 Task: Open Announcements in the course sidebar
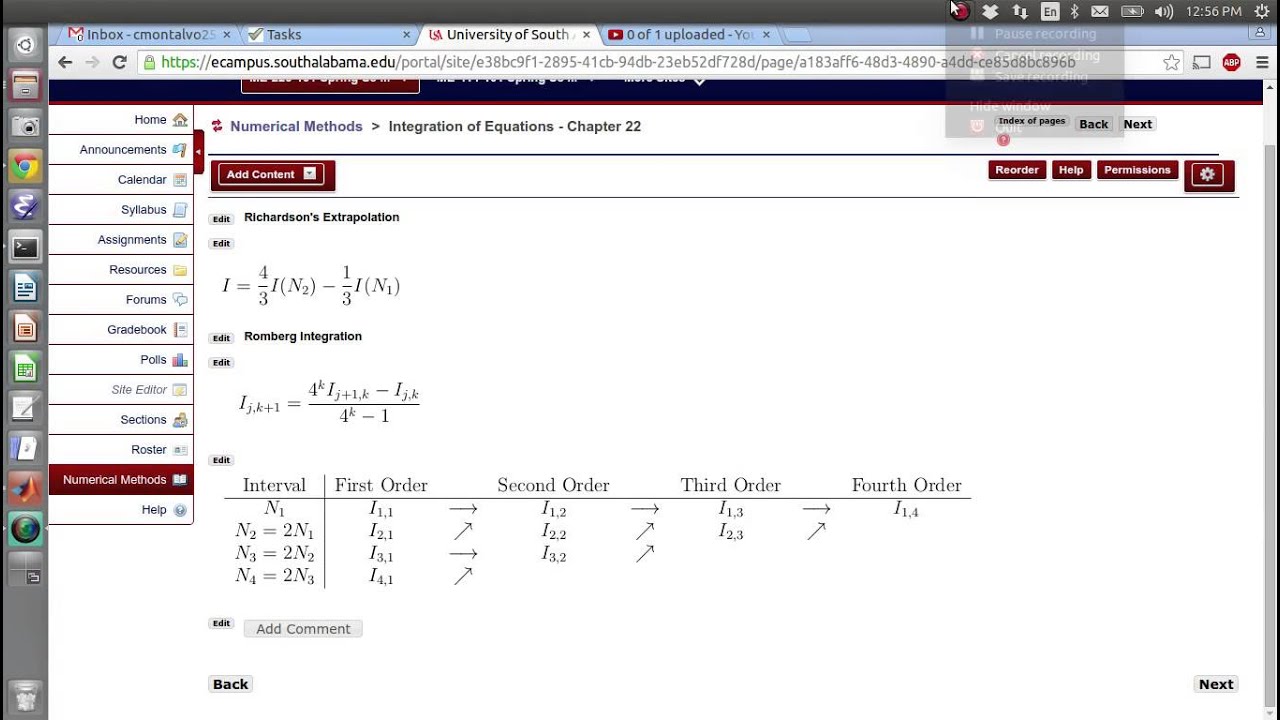(120, 149)
